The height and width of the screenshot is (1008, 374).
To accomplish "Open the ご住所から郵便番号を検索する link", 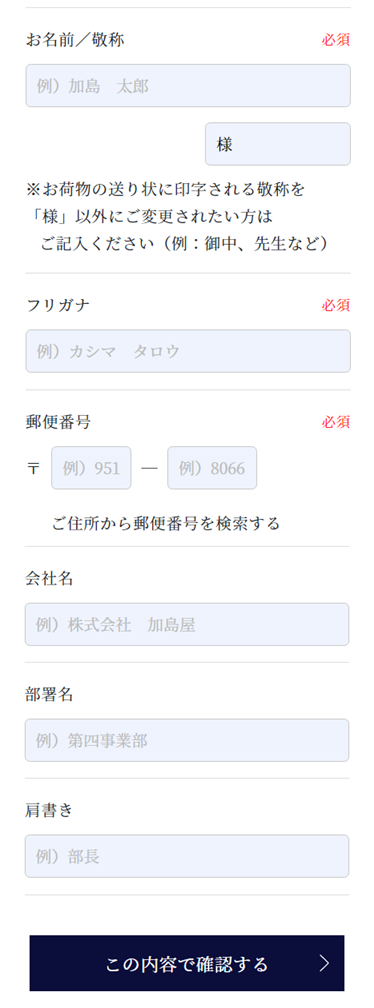I will pos(166,523).
